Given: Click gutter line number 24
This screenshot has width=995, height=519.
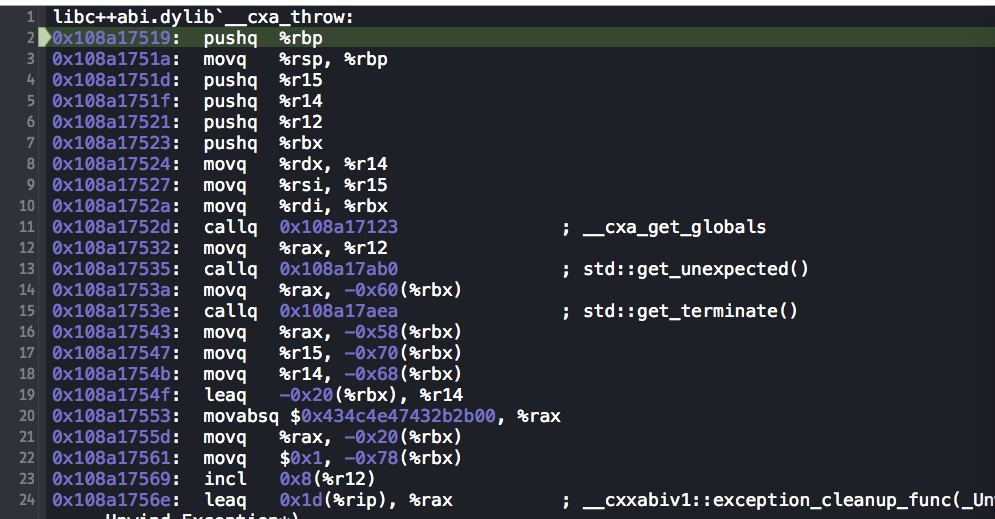Looking at the screenshot, I should tap(30, 500).
